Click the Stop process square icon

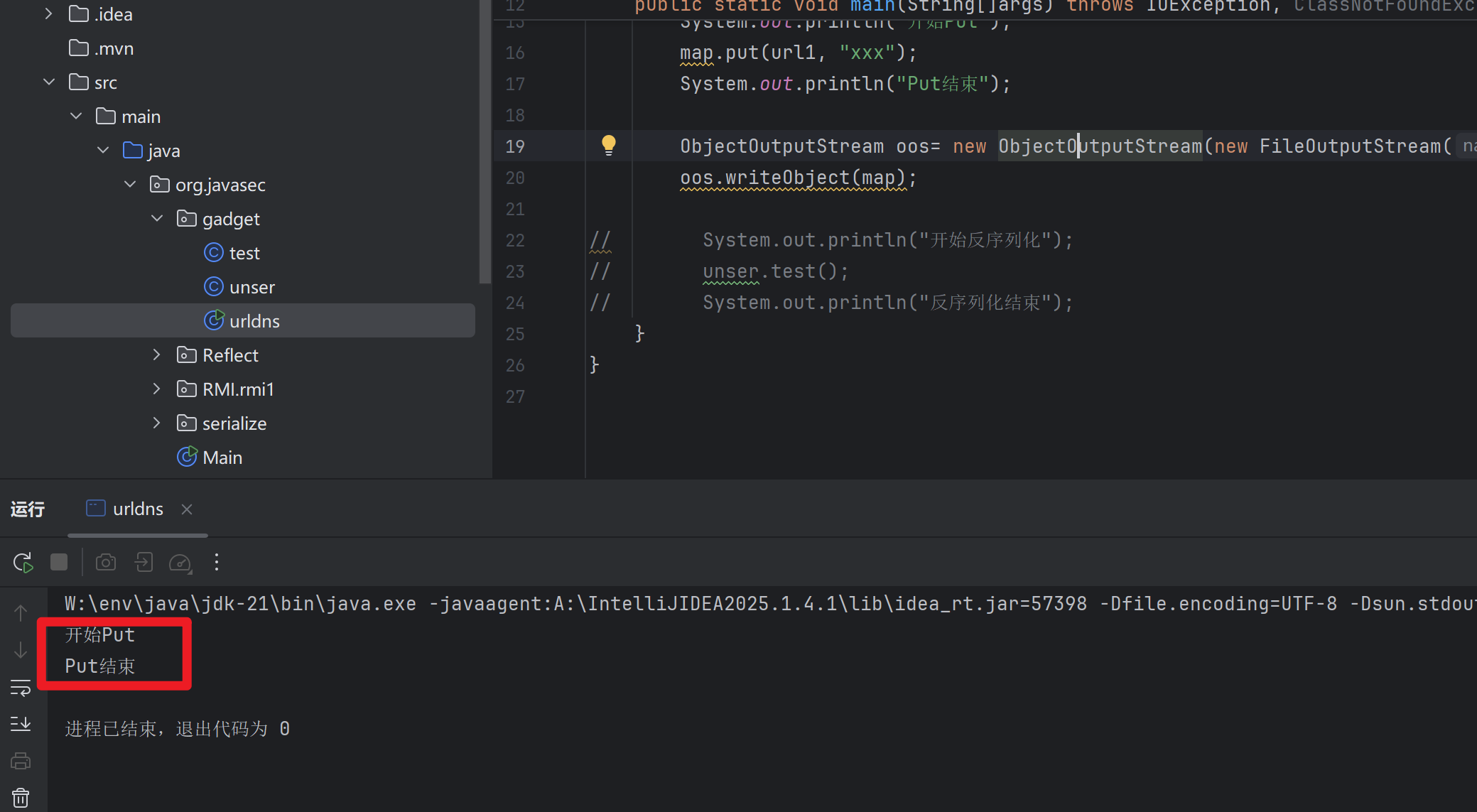click(59, 563)
